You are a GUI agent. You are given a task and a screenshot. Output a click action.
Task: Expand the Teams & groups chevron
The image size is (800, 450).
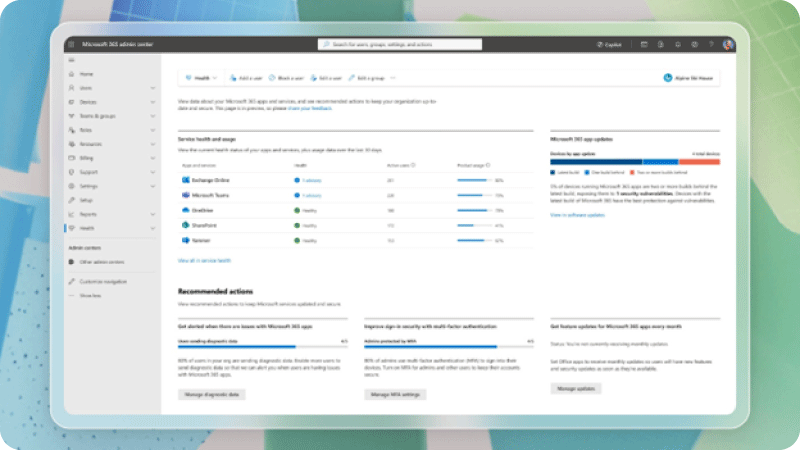point(153,116)
